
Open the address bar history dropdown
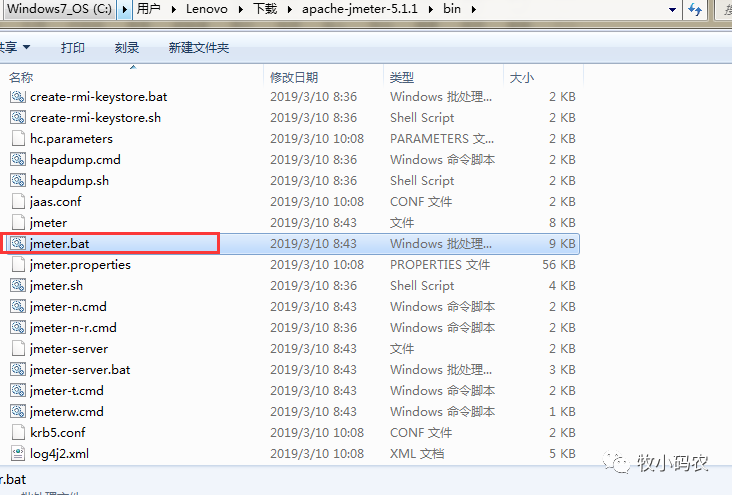coord(672,9)
